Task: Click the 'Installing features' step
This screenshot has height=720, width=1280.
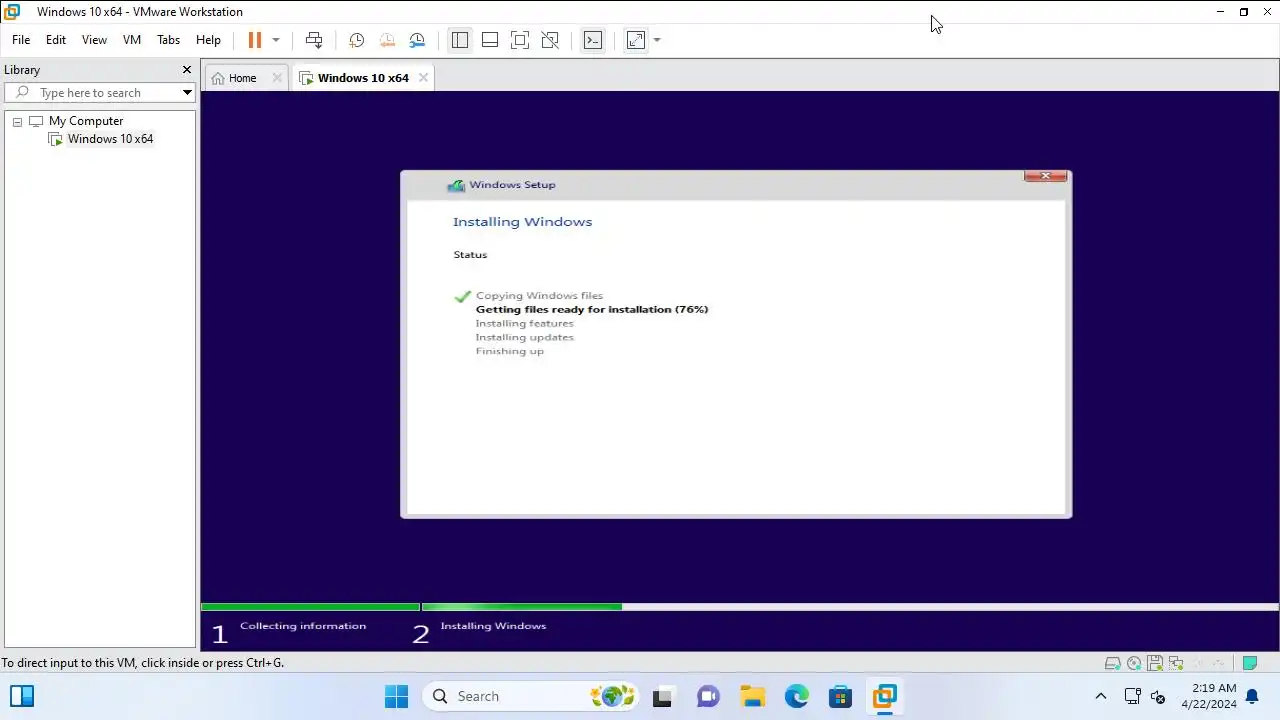Action: [x=524, y=323]
